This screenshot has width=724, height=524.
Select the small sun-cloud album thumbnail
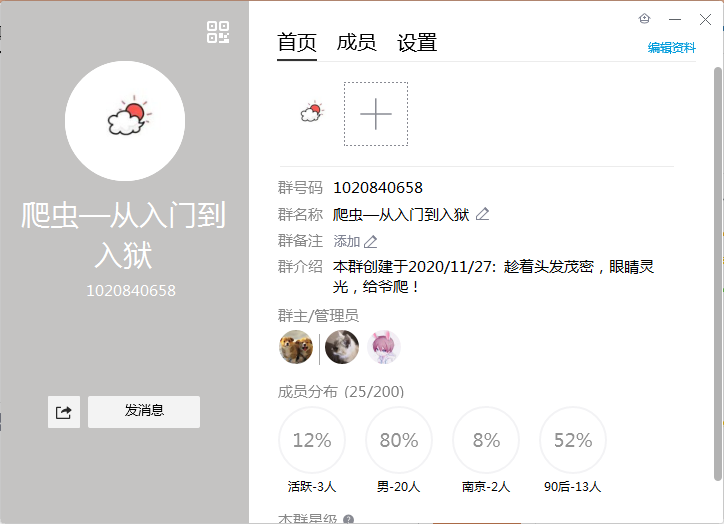point(312,112)
